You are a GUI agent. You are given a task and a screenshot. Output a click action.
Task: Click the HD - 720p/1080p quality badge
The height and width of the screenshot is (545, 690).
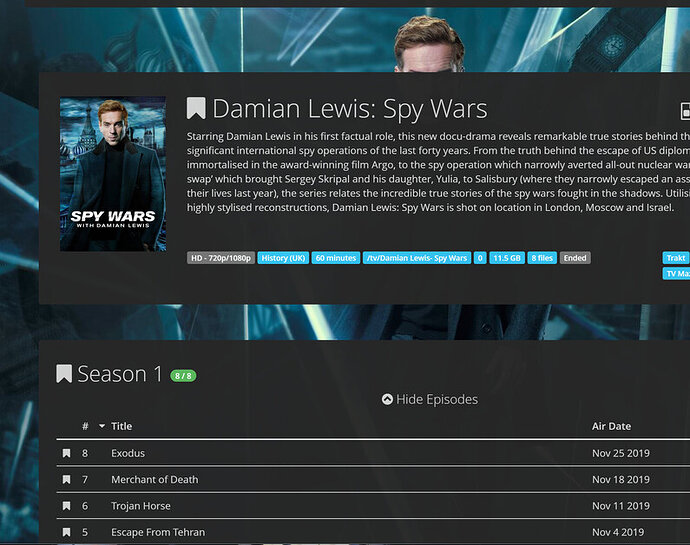click(221, 258)
